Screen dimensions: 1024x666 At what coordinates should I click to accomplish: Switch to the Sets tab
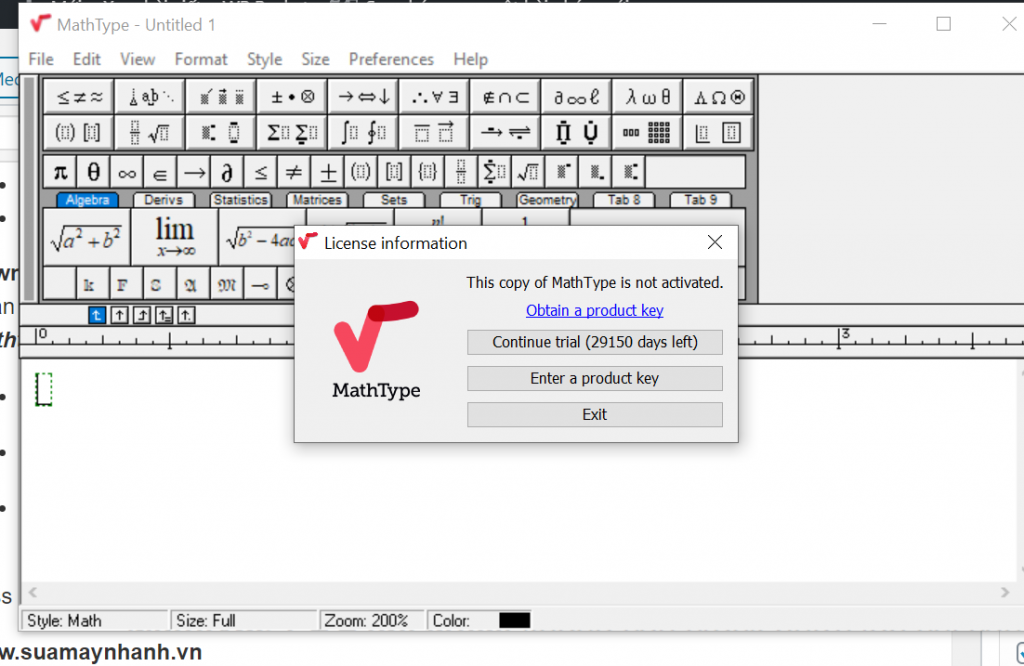pyautogui.click(x=394, y=200)
